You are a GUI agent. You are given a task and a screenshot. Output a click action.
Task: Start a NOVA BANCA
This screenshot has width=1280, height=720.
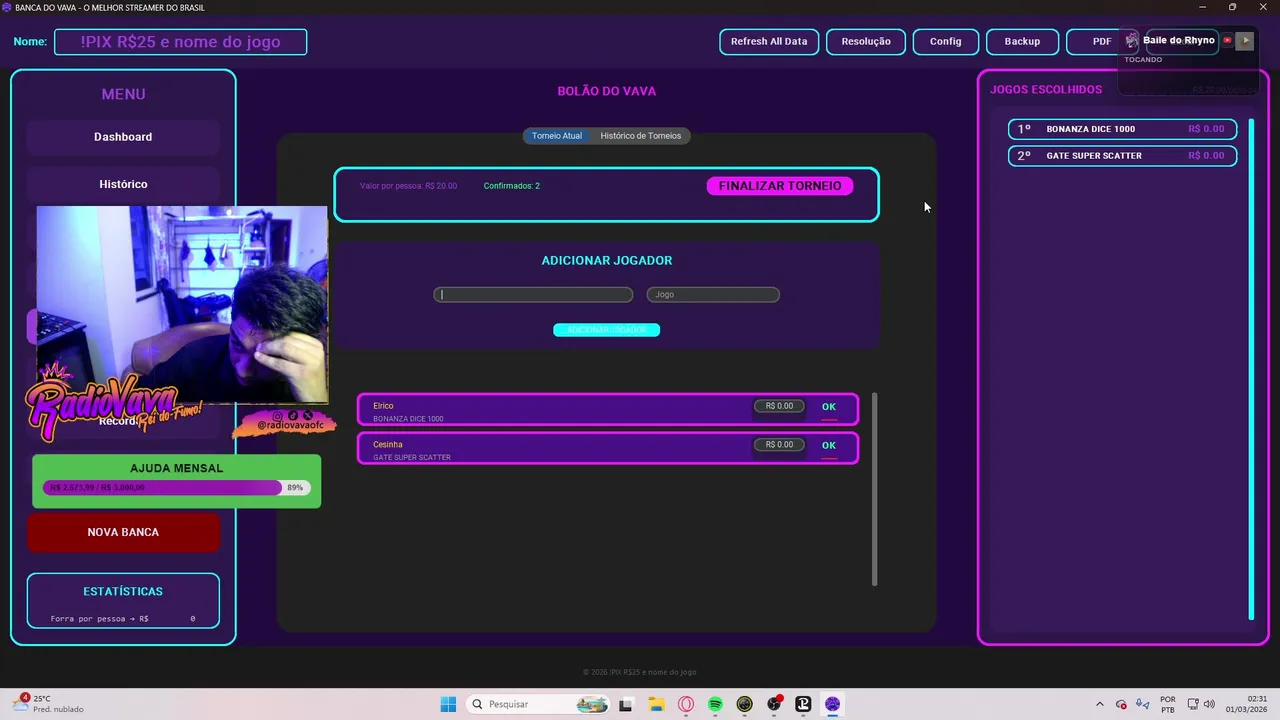pos(123,532)
